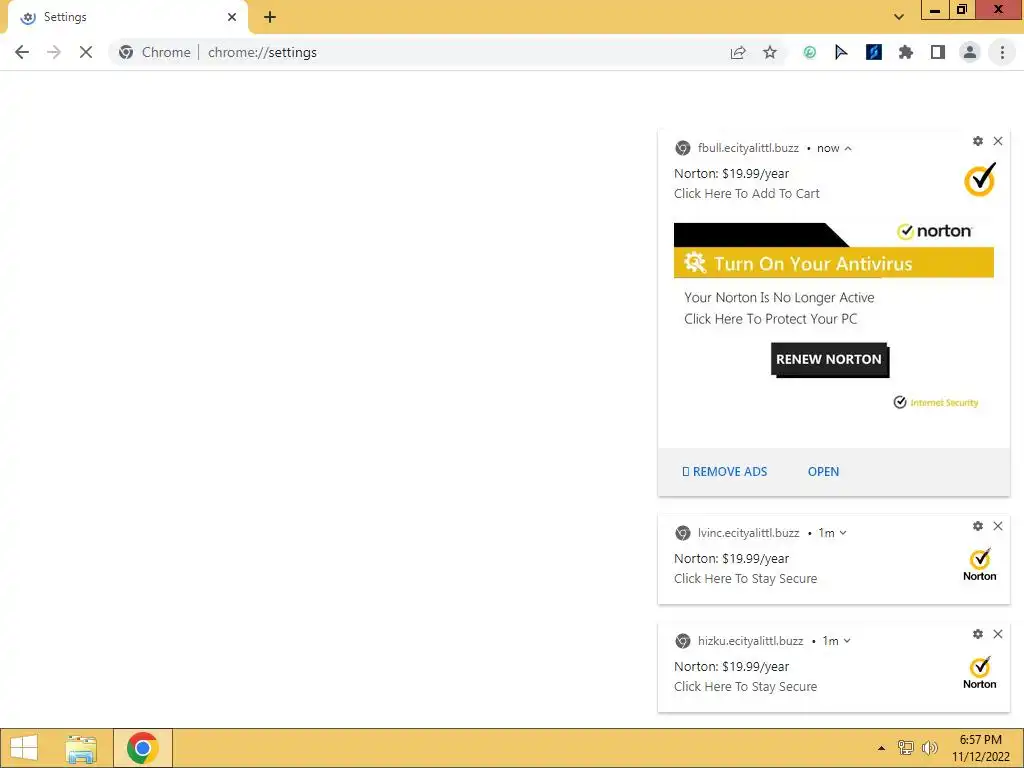The image size is (1024, 768).
Task: Click the Norton checkmark logo in top notification
Action: click(x=980, y=180)
